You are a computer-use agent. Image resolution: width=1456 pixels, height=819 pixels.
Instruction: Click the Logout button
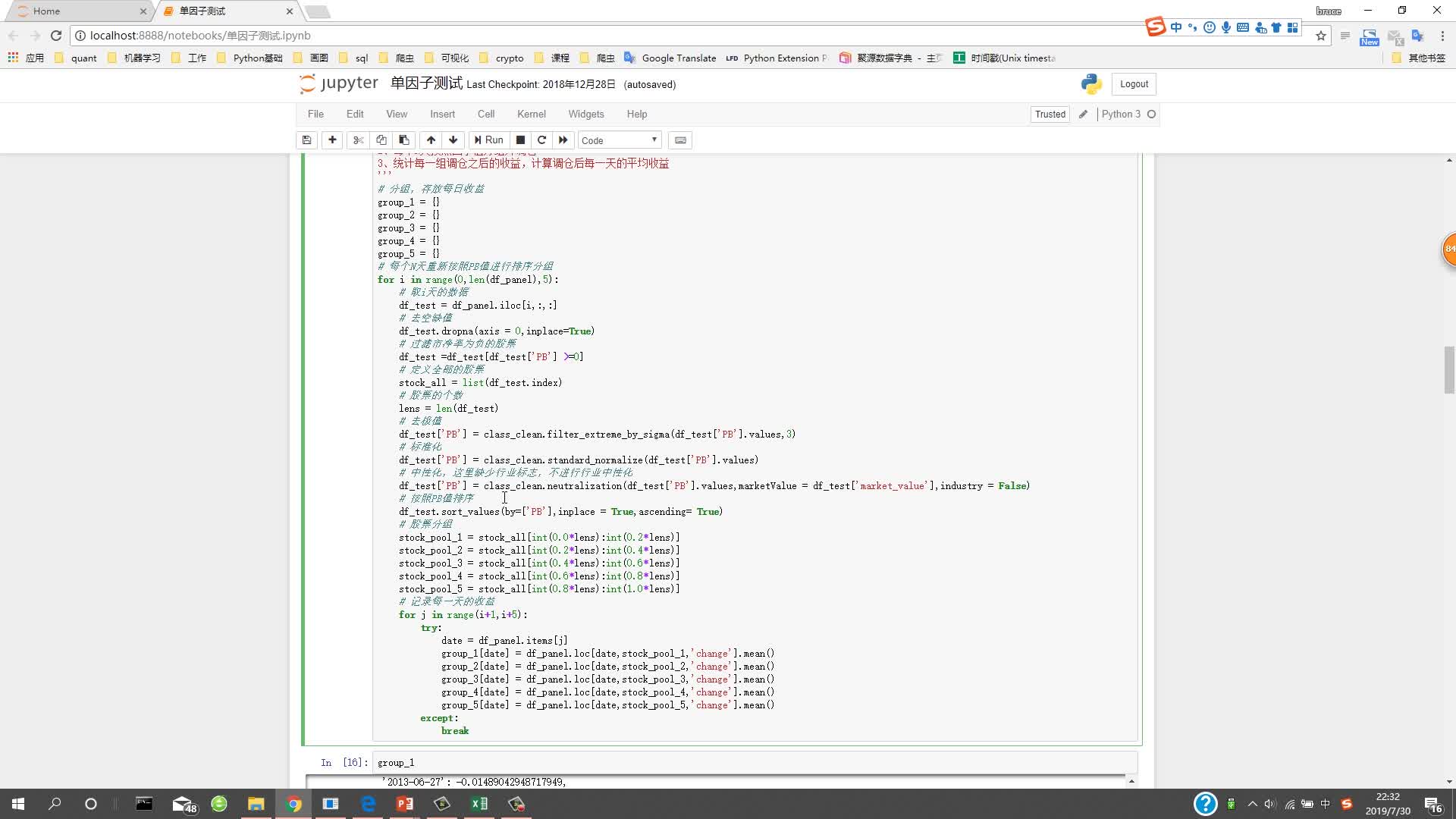point(1134,84)
